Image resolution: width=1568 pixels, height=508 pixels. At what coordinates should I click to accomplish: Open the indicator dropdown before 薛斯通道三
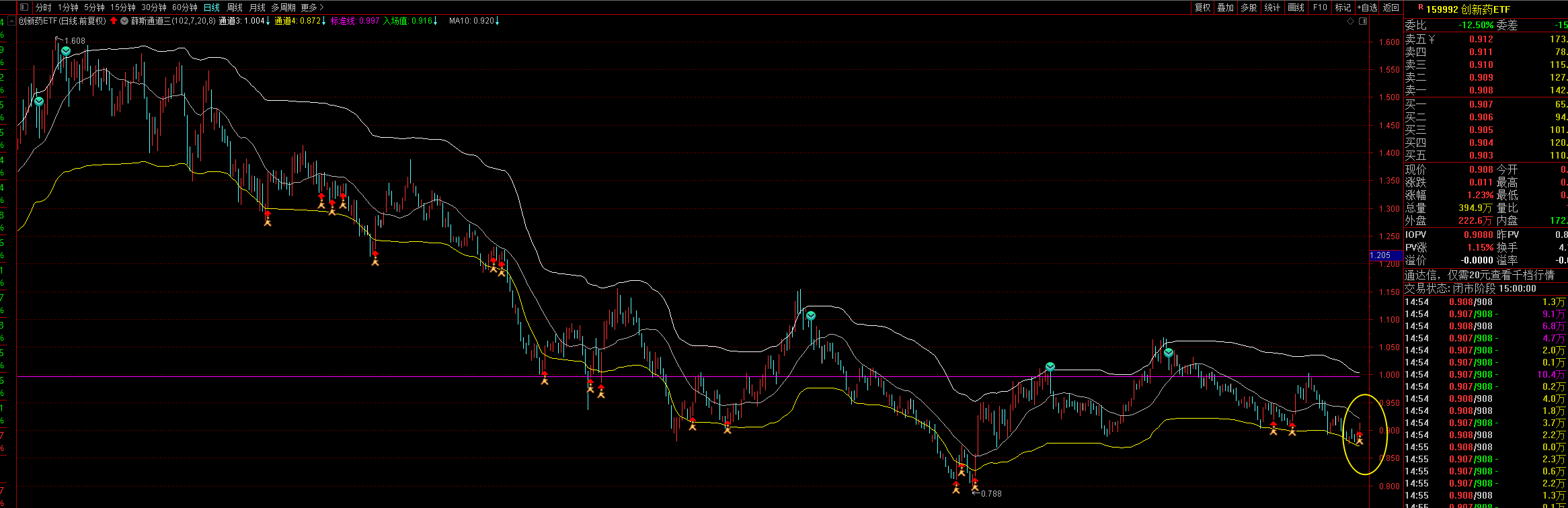pyautogui.click(x=124, y=21)
